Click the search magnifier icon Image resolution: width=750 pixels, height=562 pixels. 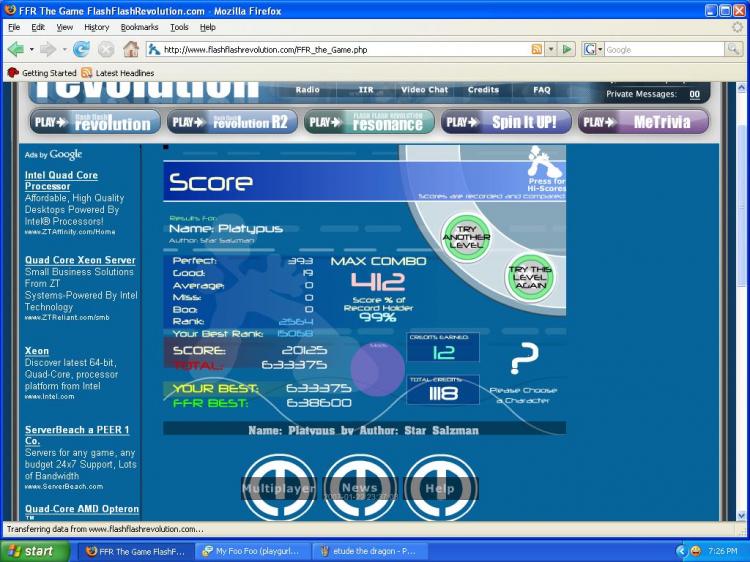point(732,49)
